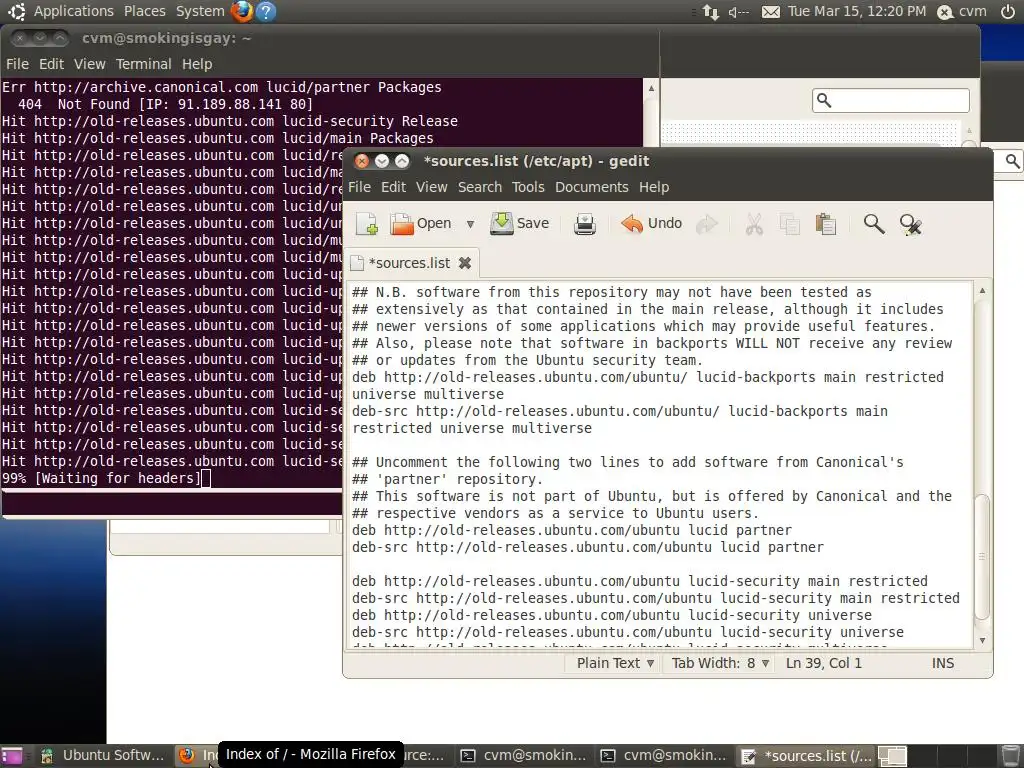Image resolution: width=1024 pixels, height=768 pixels.
Task: Click the Copy icon in gedit toolbar
Action: click(x=790, y=224)
